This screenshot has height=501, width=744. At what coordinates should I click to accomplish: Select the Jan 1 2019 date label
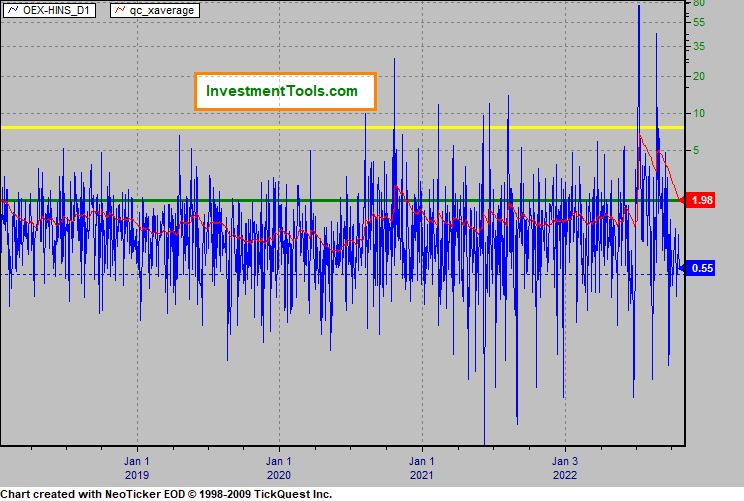(137, 468)
